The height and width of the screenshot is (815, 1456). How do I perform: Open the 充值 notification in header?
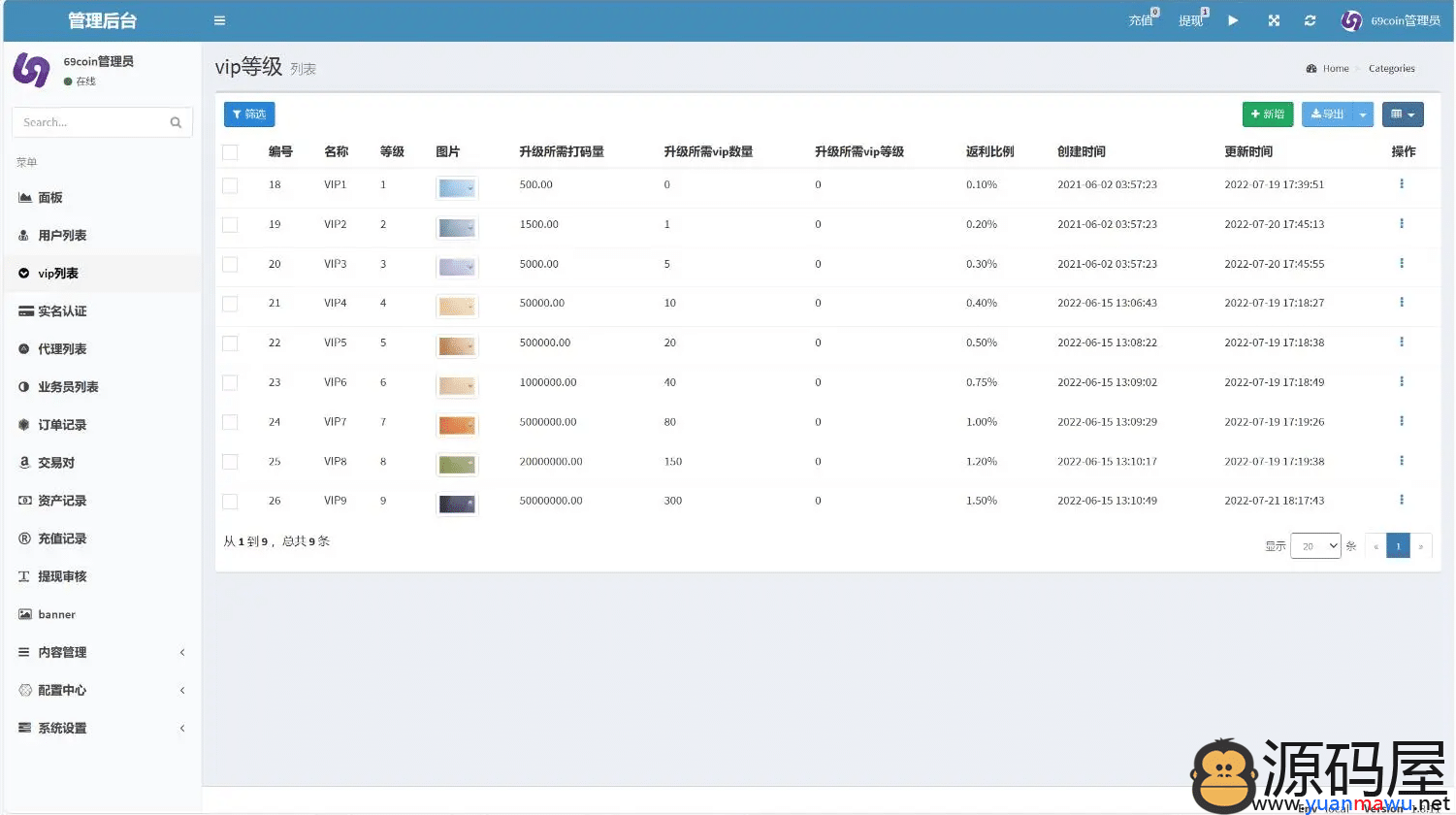[x=1144, y=19]
